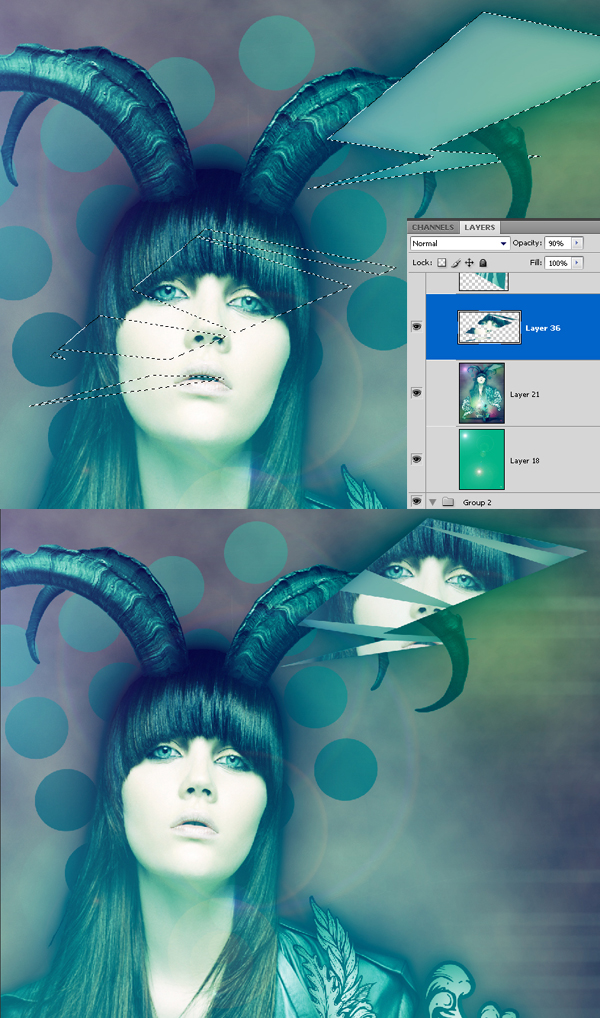Click the partially visible layer thumbnail above Layer 36

point(484,281)
